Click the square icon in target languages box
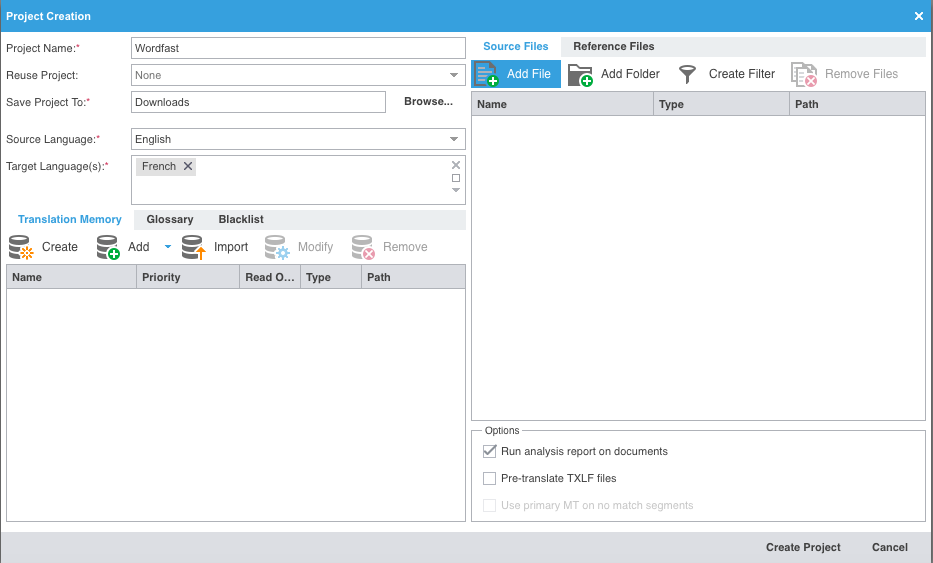933x563 pixels. 456,178
